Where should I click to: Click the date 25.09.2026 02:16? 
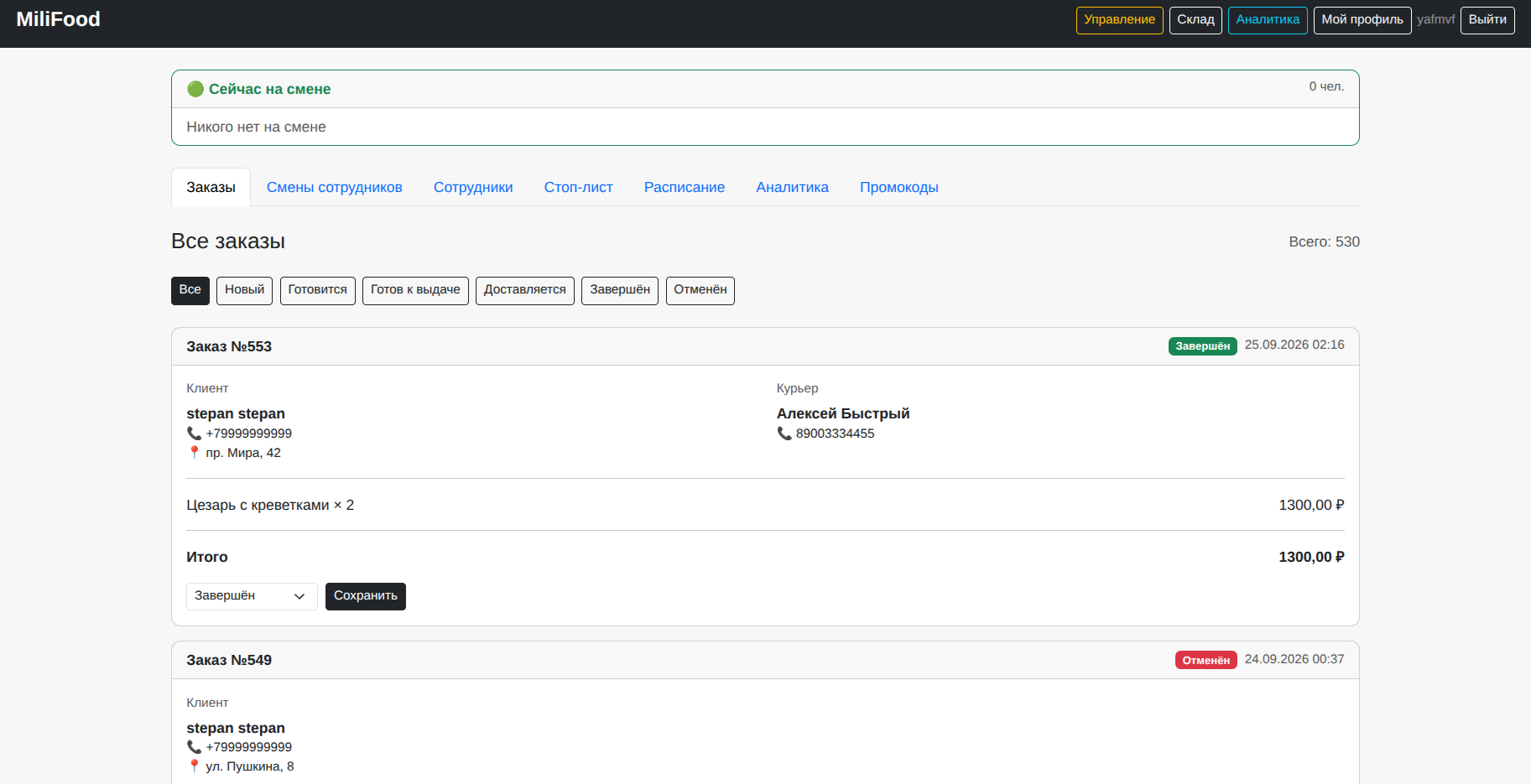pos(1294,345)
